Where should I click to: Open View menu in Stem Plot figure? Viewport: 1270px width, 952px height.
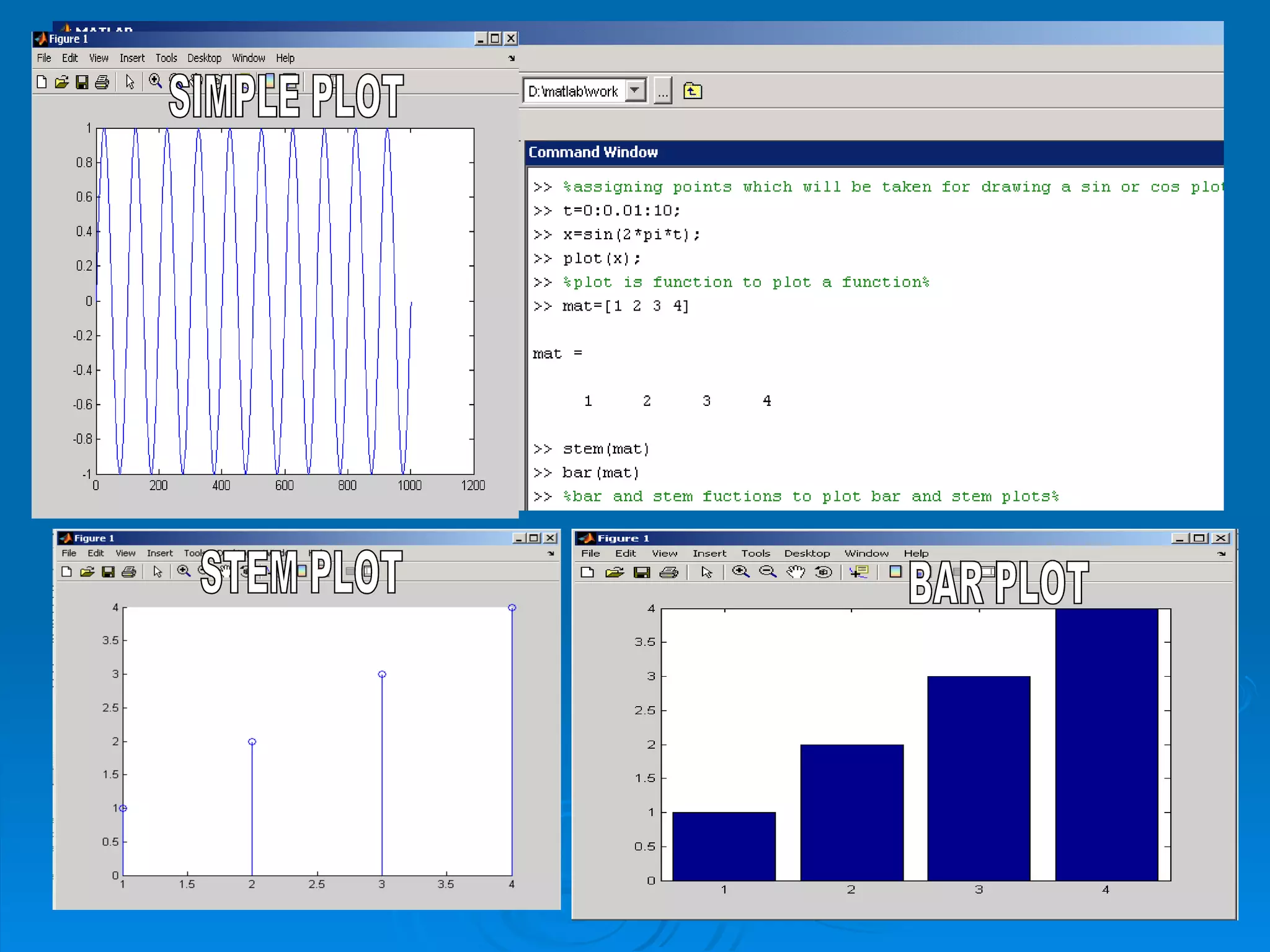point(125,553)
